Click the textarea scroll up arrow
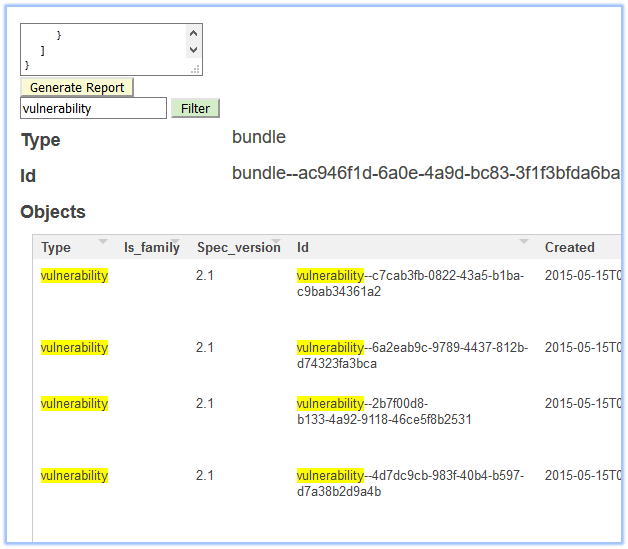Viewport: 628px width, 549px height. 193,33
